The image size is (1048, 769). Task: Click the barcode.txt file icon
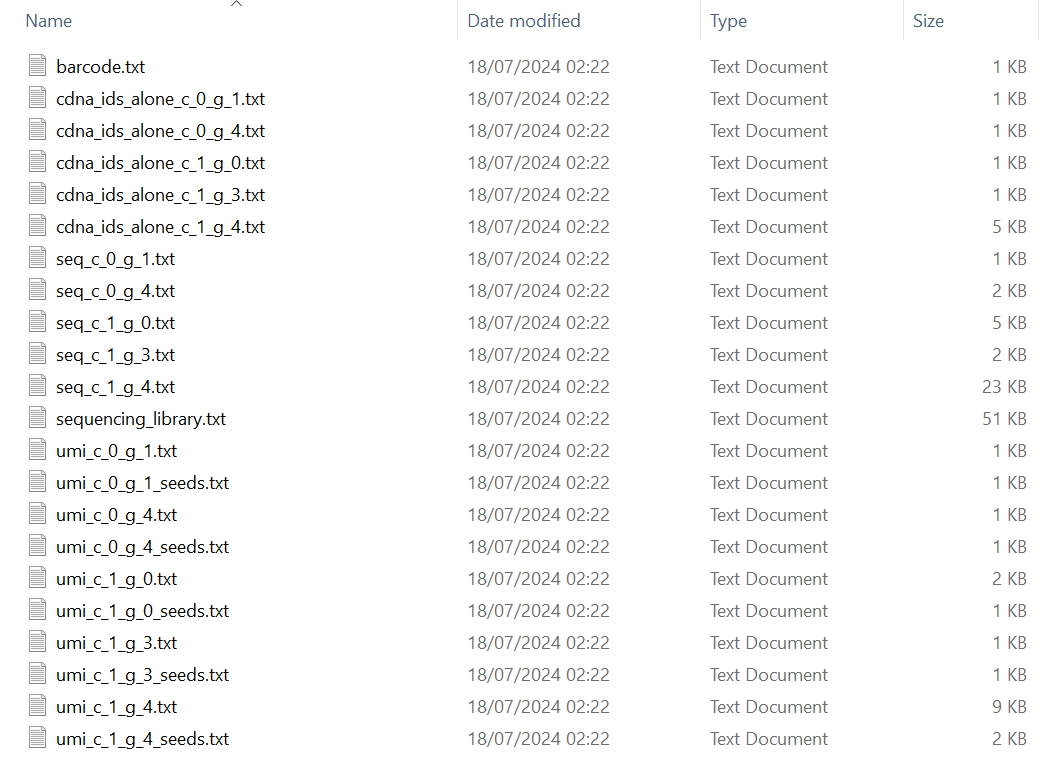coord(38,66)
